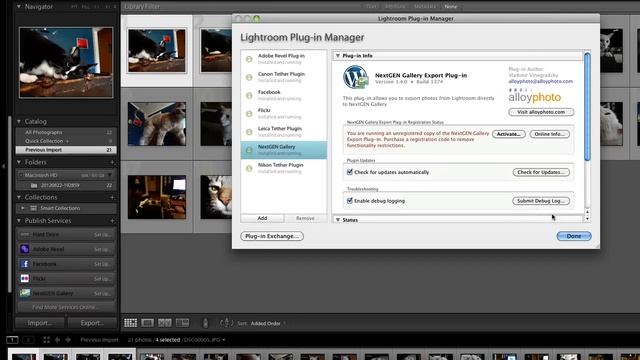
Task: Select Previous Import in Catalog
Action: pyautogui.click(x=66, y=150)
